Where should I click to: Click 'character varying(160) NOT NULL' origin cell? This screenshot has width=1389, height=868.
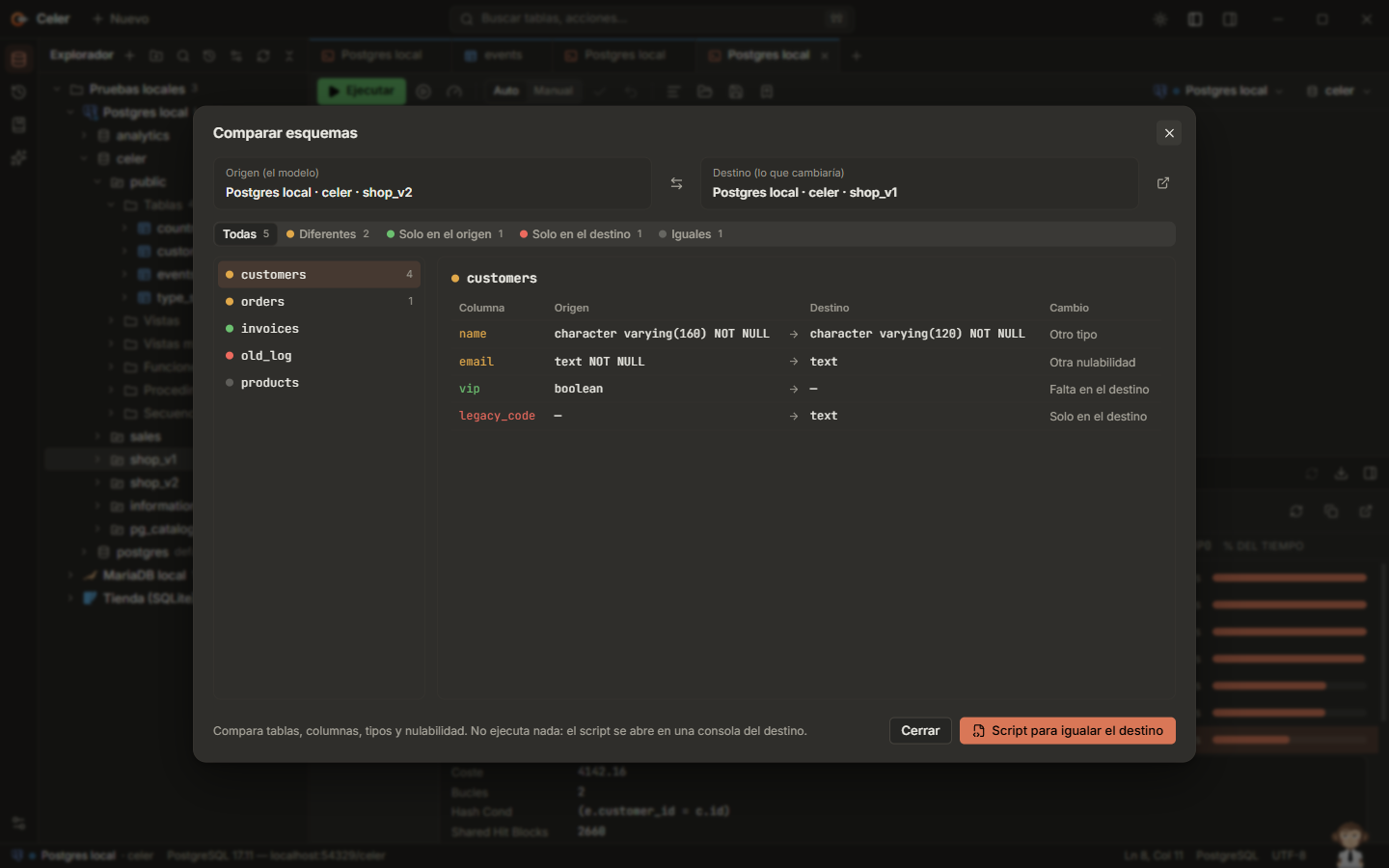click(662, 334)
